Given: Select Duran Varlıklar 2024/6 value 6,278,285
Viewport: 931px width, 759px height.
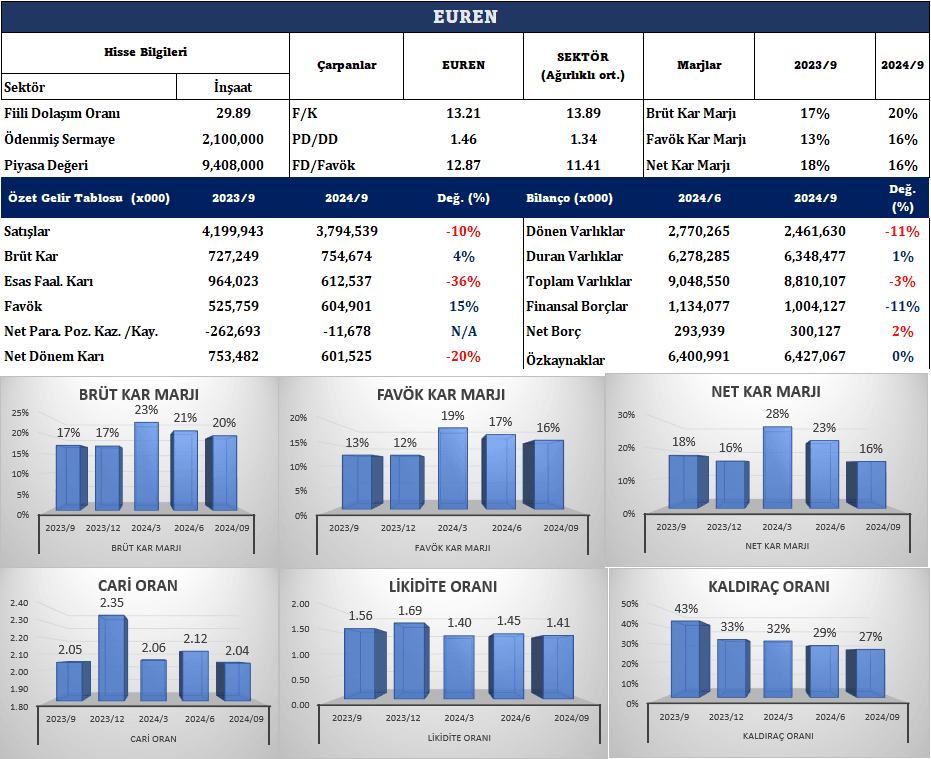Looking at the screenshot, I should pos(699,256).
